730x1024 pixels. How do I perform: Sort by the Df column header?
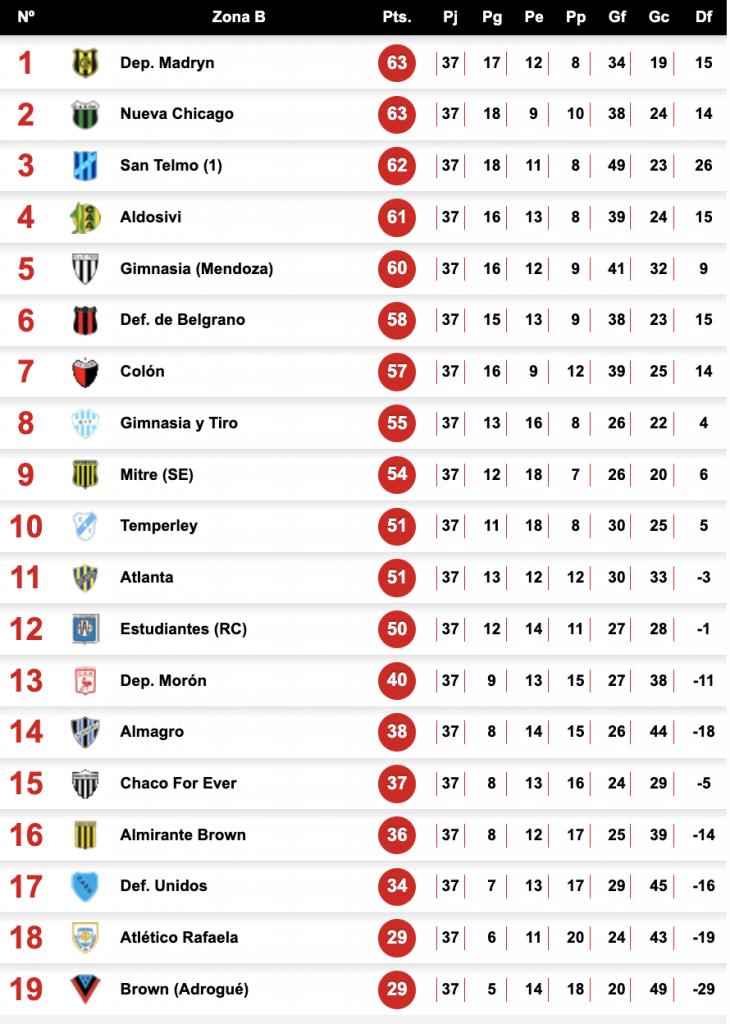(x=704, y=17)
